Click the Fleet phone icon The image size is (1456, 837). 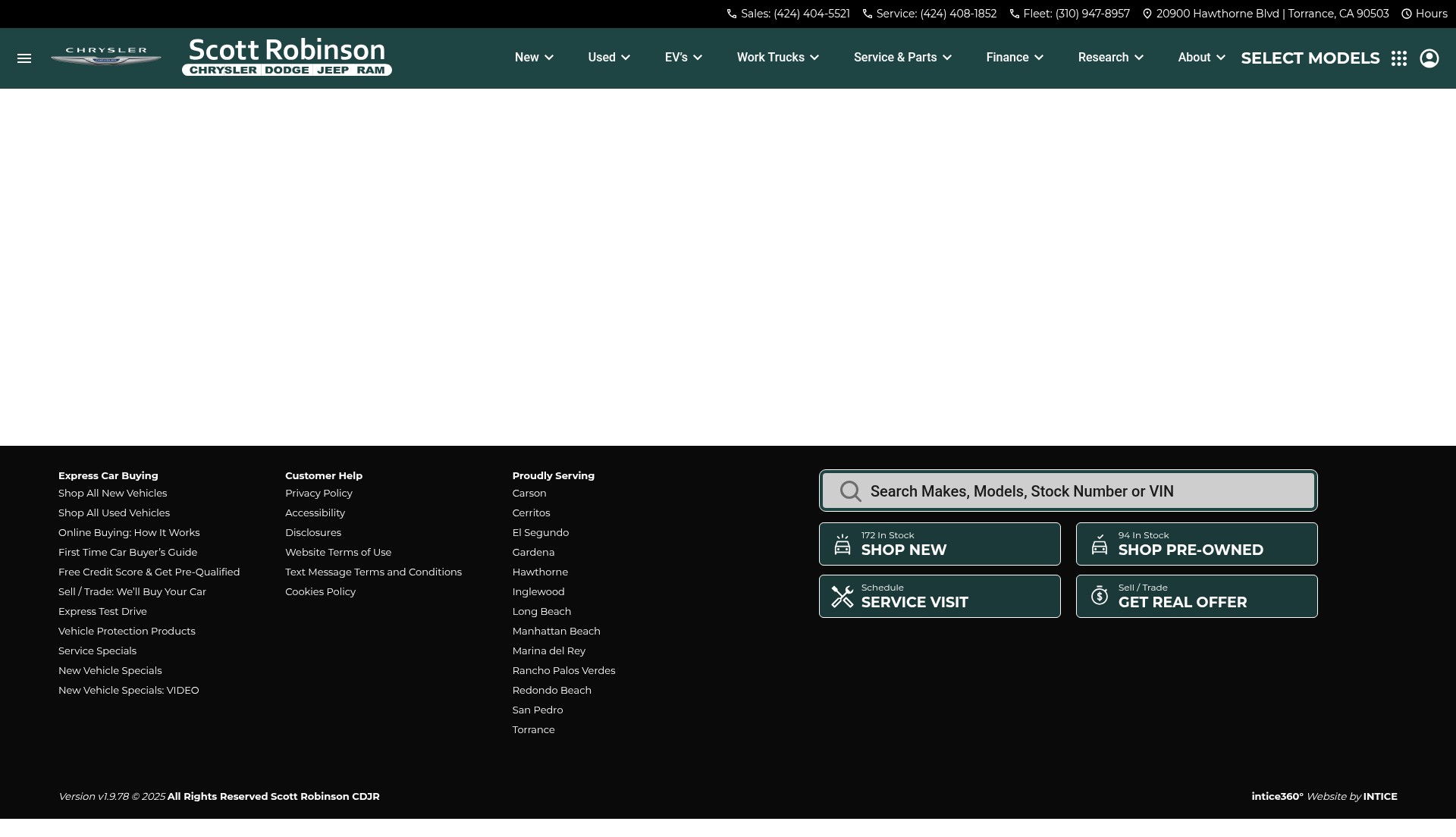click(x=1015, y=14)
